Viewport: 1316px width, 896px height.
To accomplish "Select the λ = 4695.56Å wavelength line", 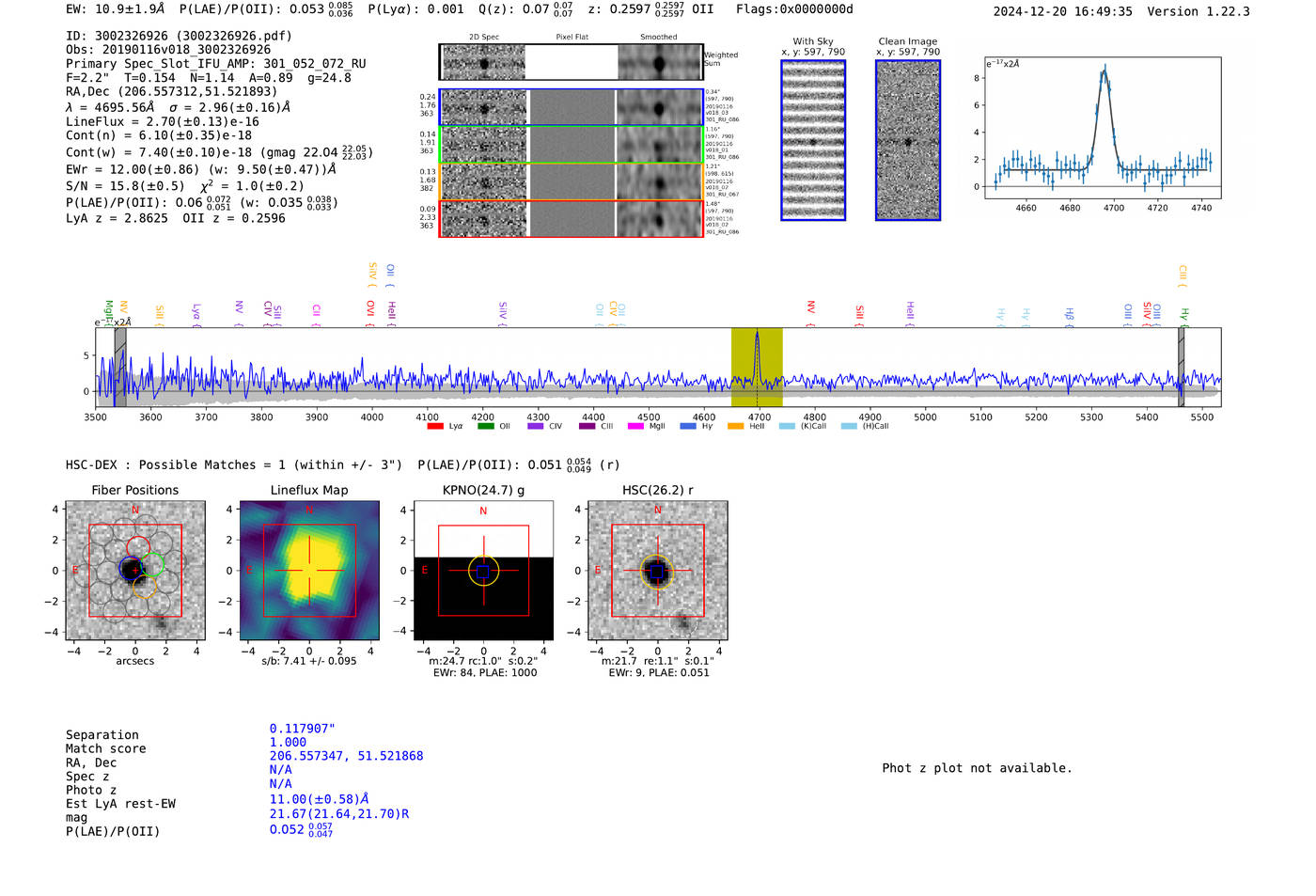I will [x=178, y=107].
